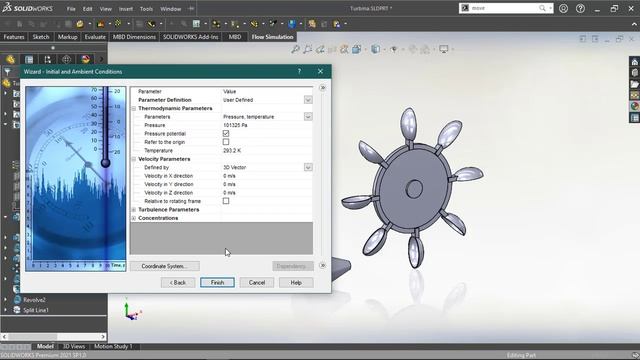Switch to the Flow Simulation ribbon tab
640x360 pixels.
coord(272,37)
